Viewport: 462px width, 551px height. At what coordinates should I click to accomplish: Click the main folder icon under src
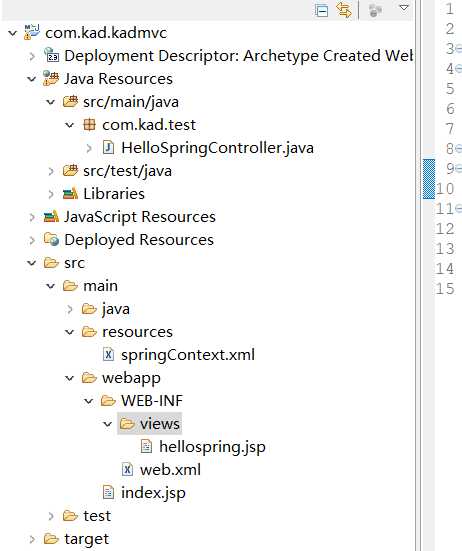pos(70,286)
